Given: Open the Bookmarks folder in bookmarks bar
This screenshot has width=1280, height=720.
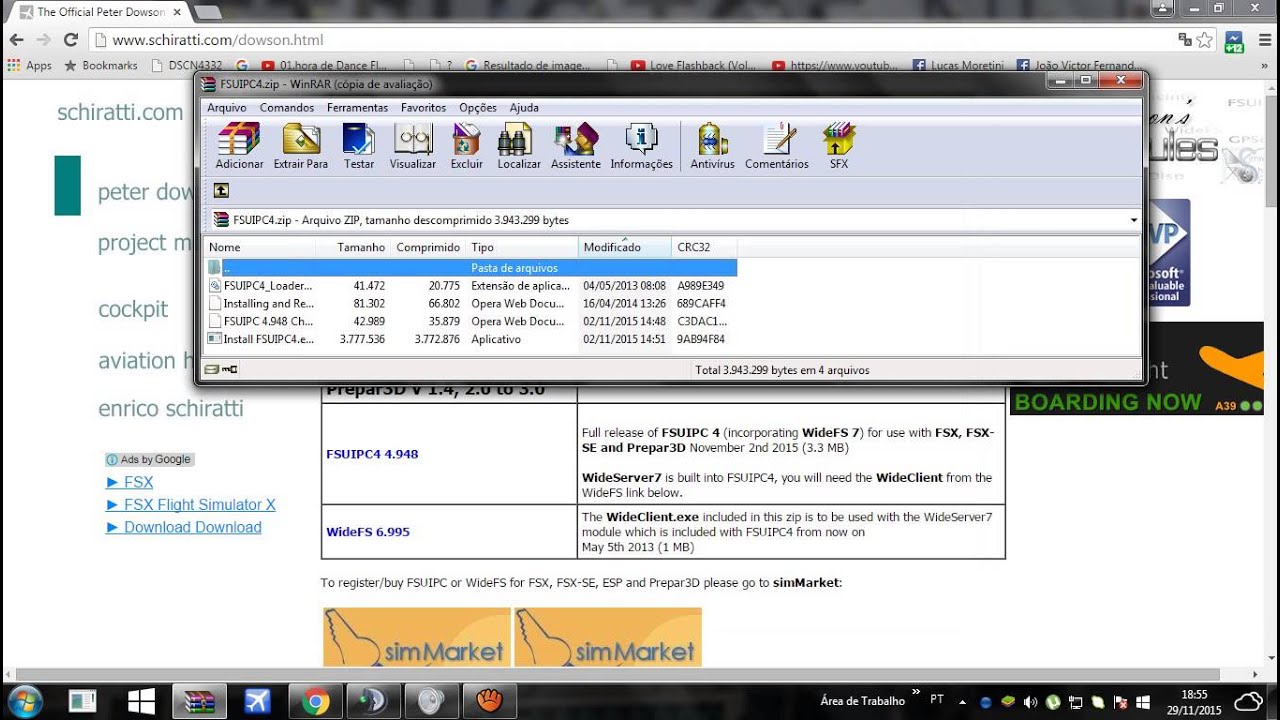Looking at the screenshot, I should point(101,65).
